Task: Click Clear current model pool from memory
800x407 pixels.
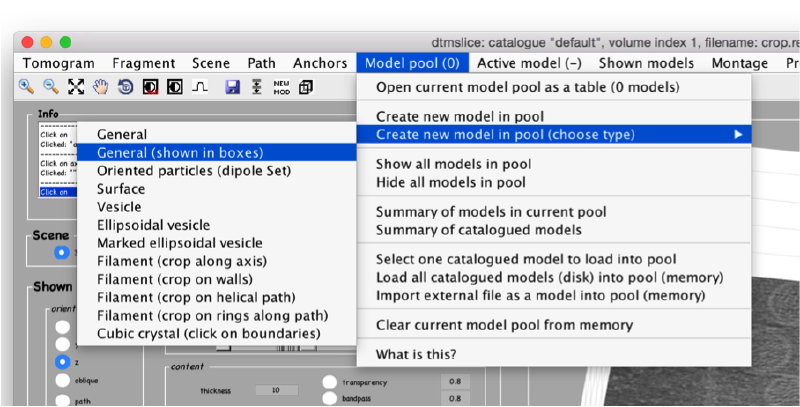Action: click(x=503, y=325)
